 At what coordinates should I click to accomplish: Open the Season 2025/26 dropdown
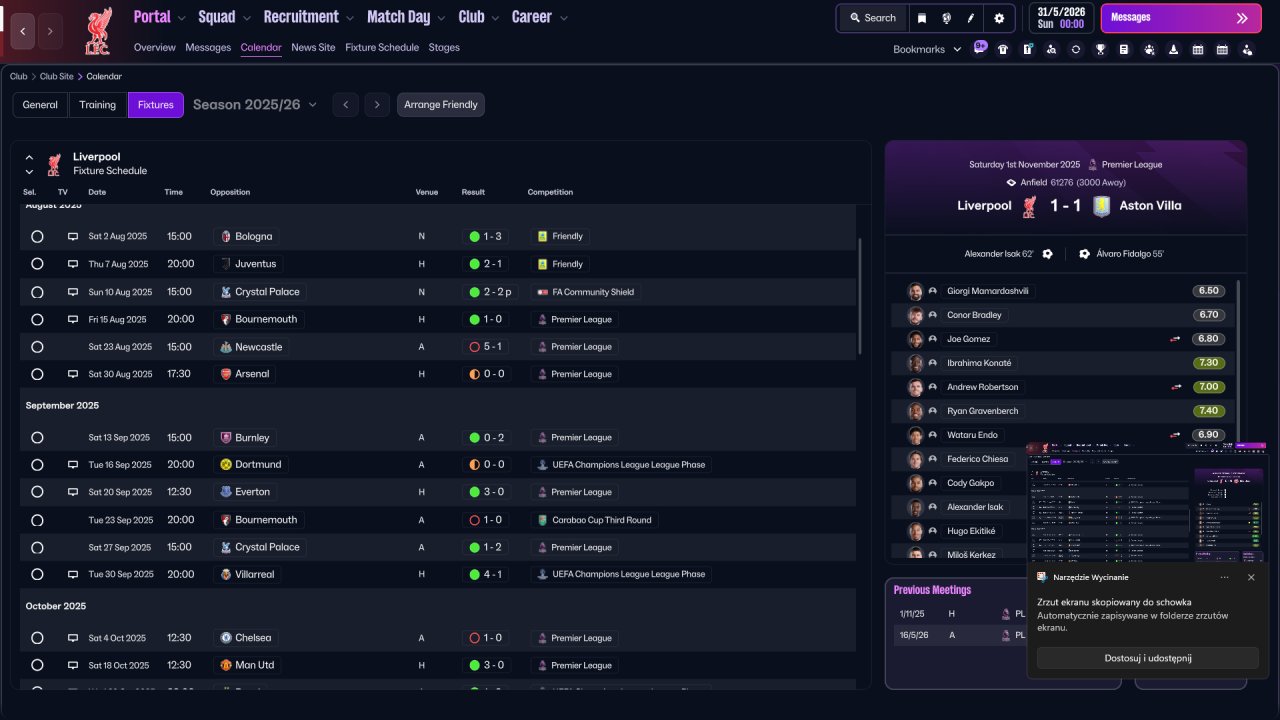pyautogui.click(x=255, y=104)
